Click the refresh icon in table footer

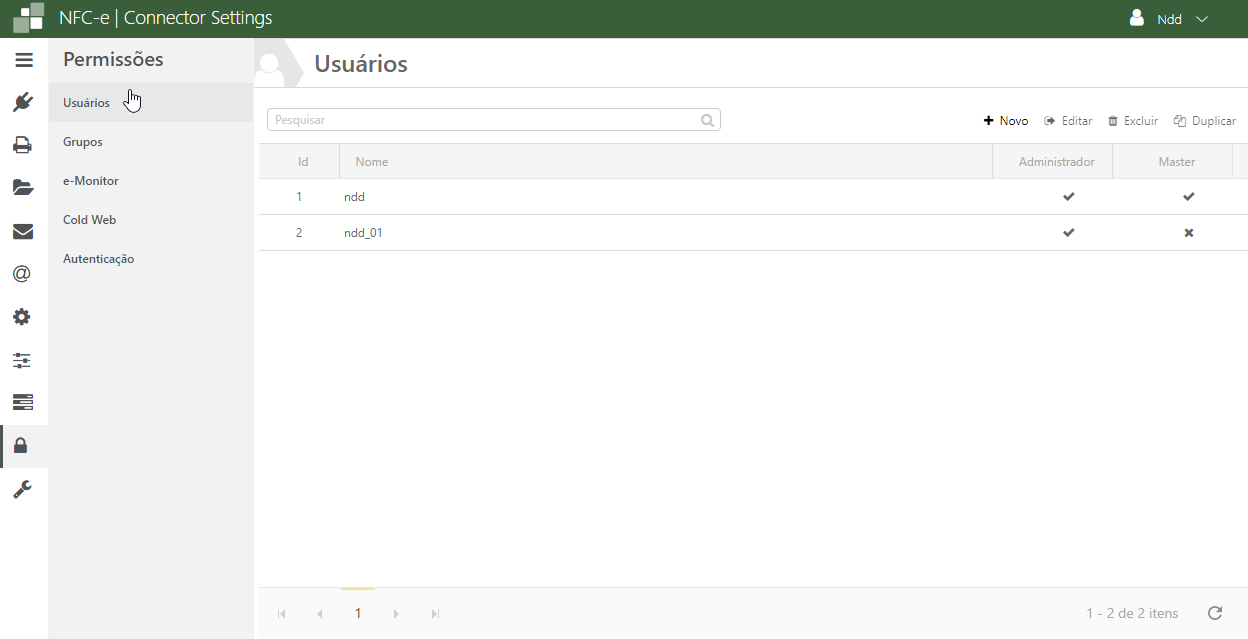[1215, 613]
